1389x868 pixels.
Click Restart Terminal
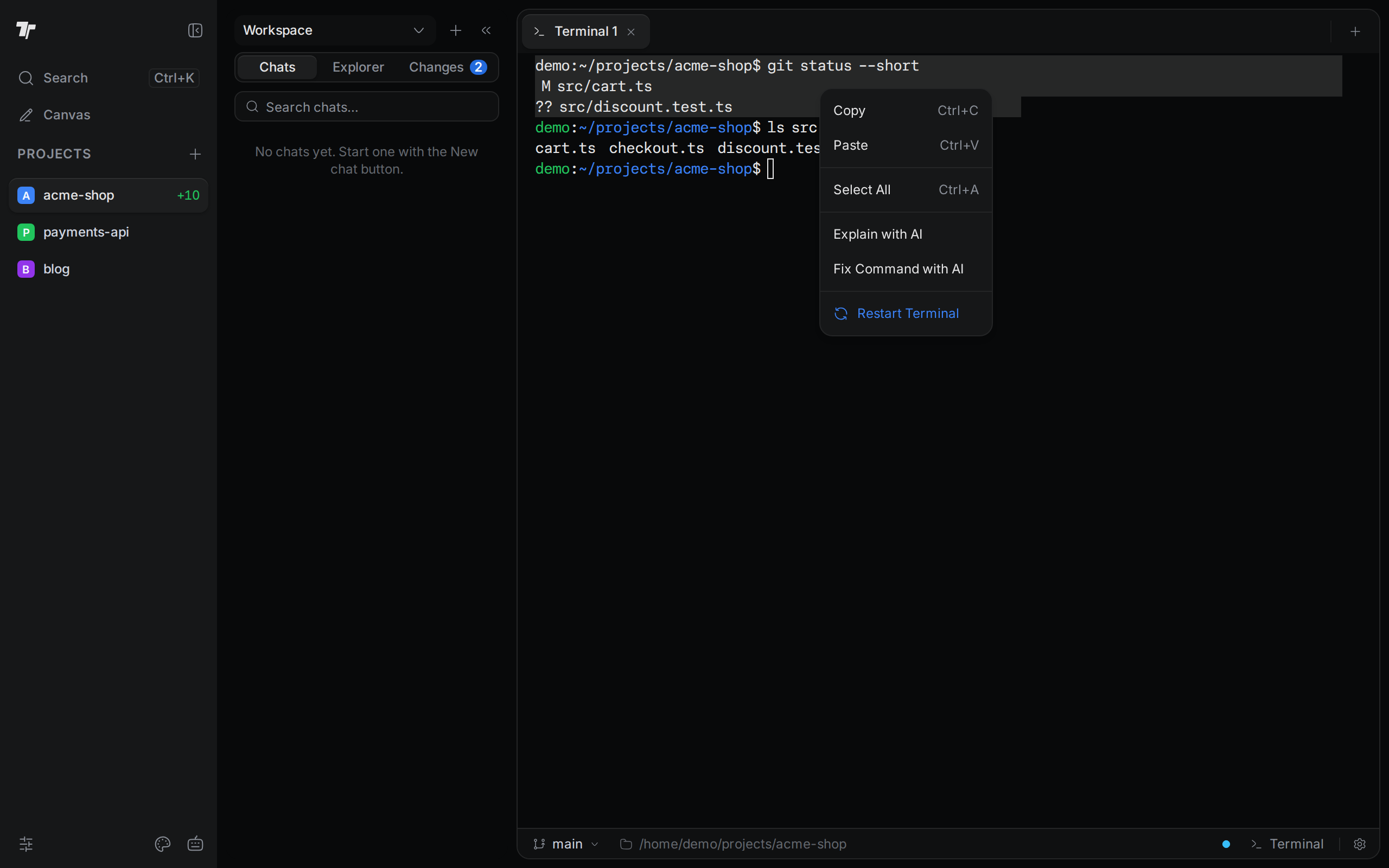coord(906,314)
